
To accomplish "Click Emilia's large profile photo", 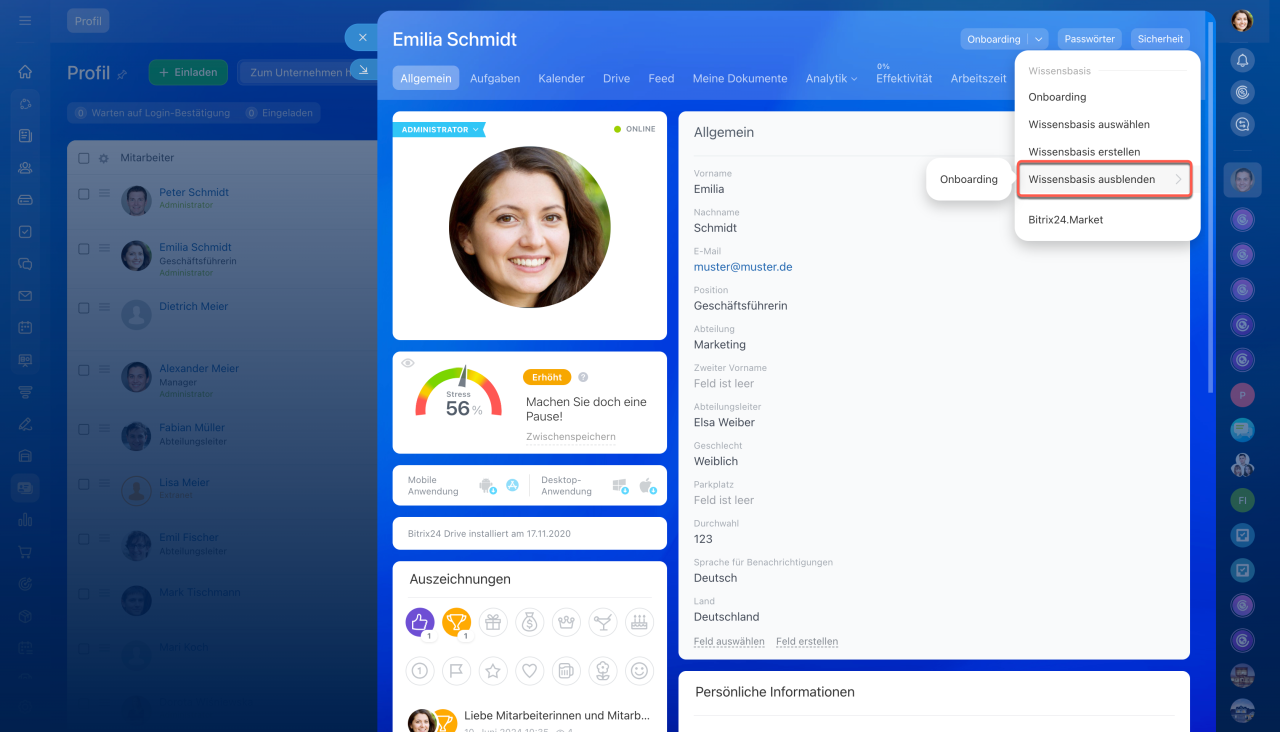I will [530, 227].
